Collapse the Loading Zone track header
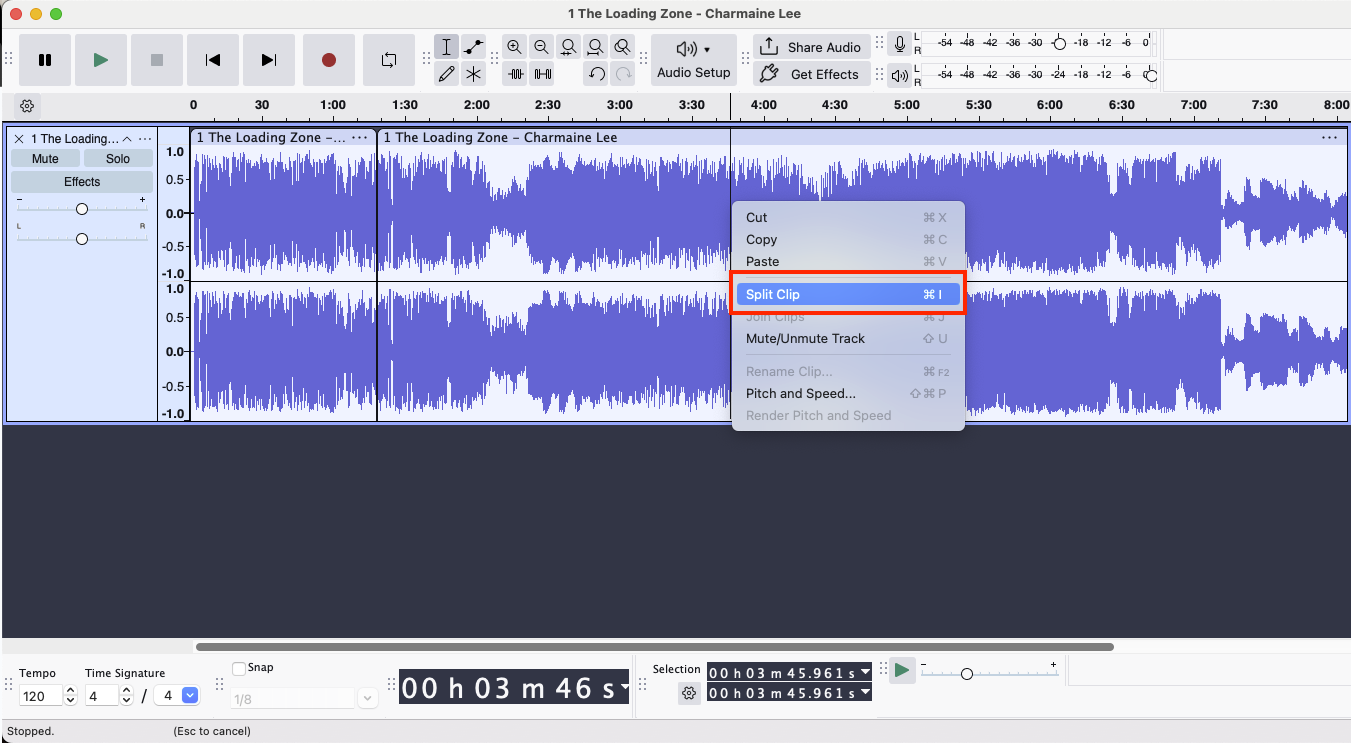Screen dimensions: 1351x743 click(x=127, y=138)
